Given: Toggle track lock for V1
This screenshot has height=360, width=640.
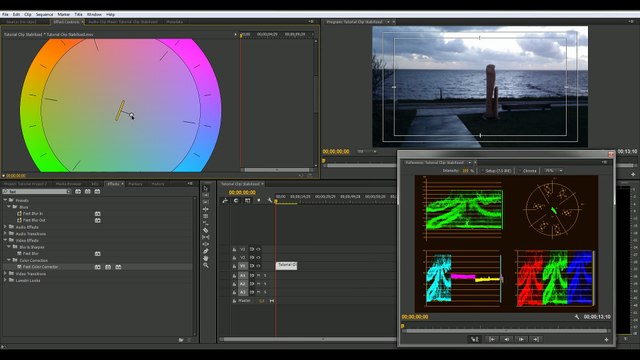Looking at the screenshot, I should coord(234,266).
